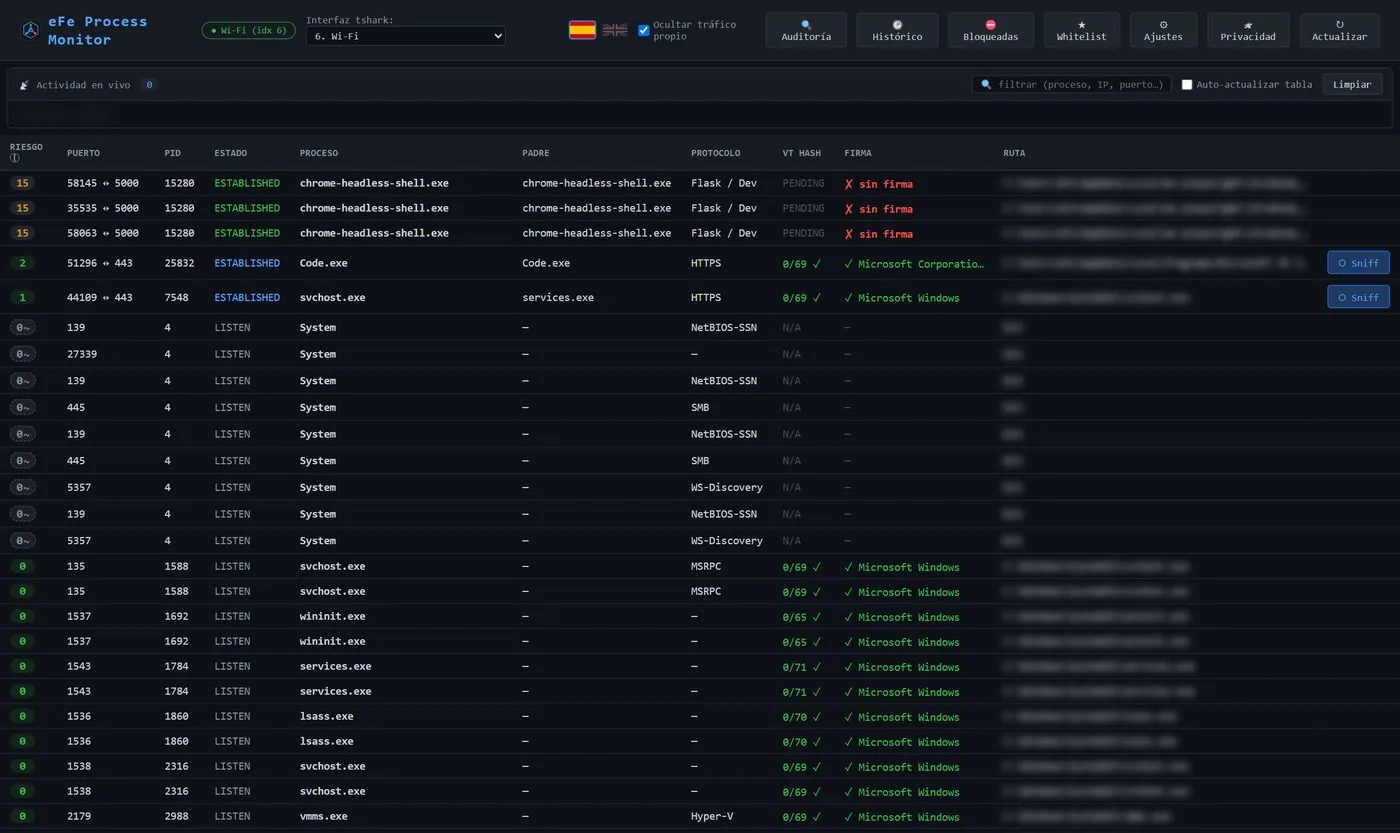Click PID 25832 of Code.exe
Image resolution: width=1400 pixels, height=833 pixels.
(180, 263)
